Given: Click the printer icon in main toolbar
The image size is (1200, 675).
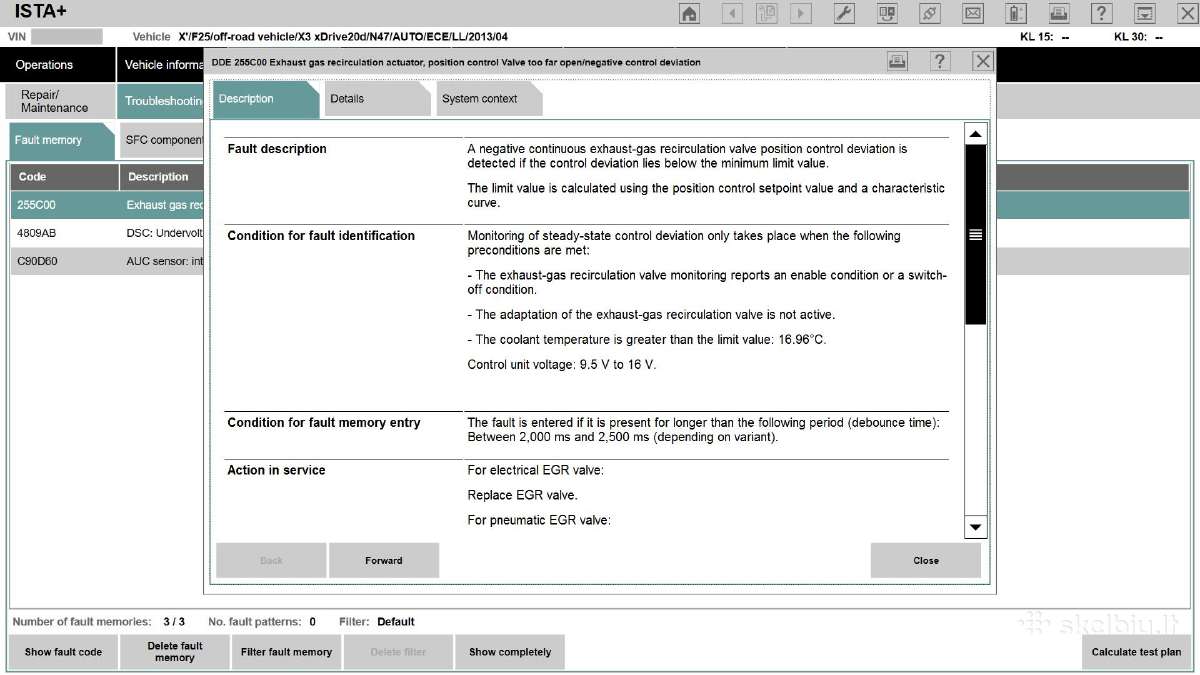Looking at the screenshot, I should click(x=1059, y=13).
